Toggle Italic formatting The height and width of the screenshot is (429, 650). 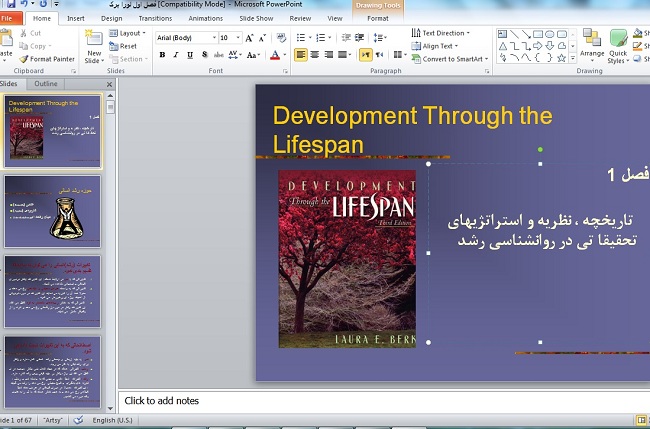[x=176, y=55]
